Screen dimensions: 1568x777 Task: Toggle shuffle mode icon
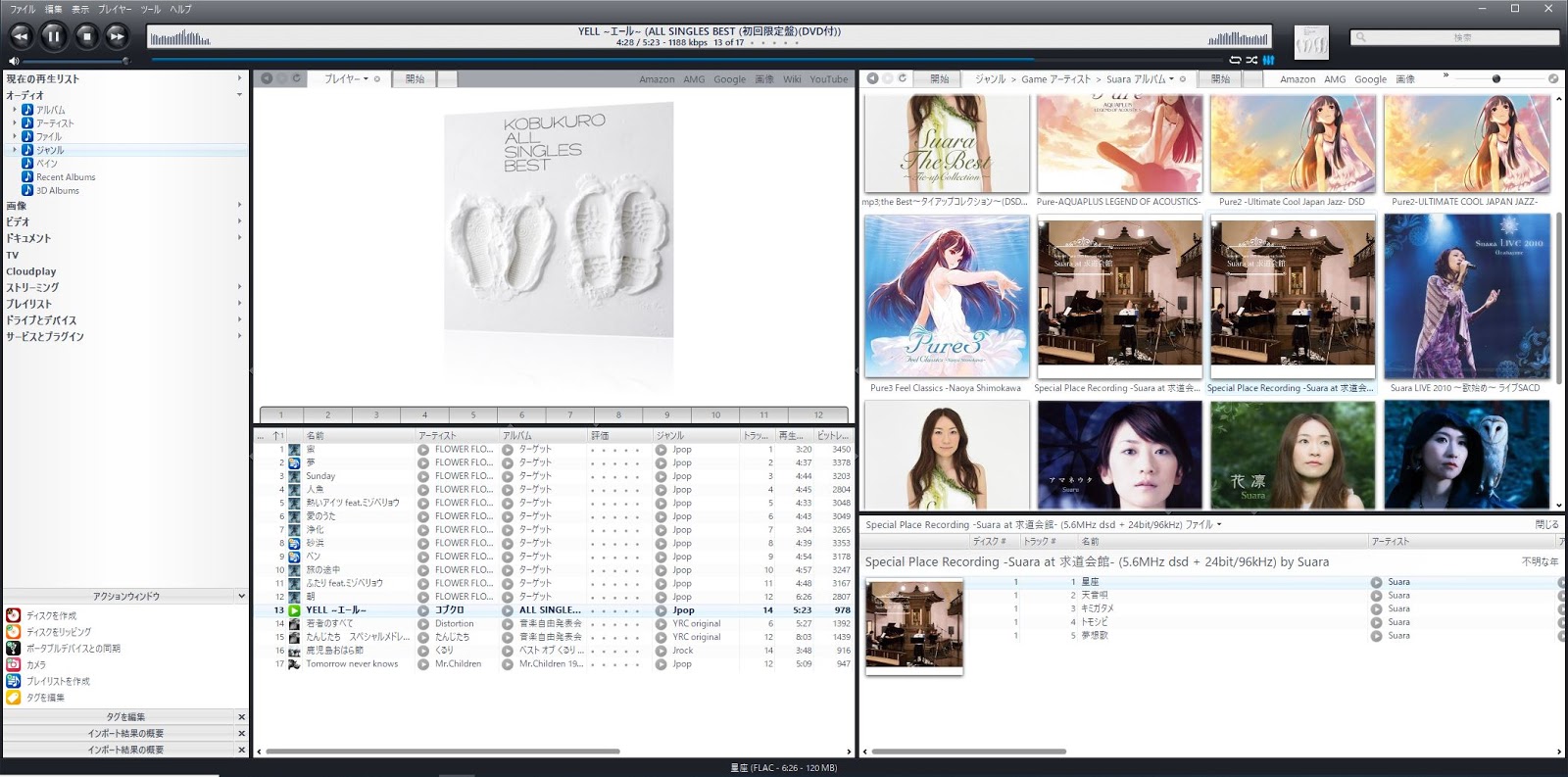point(1251,61)
